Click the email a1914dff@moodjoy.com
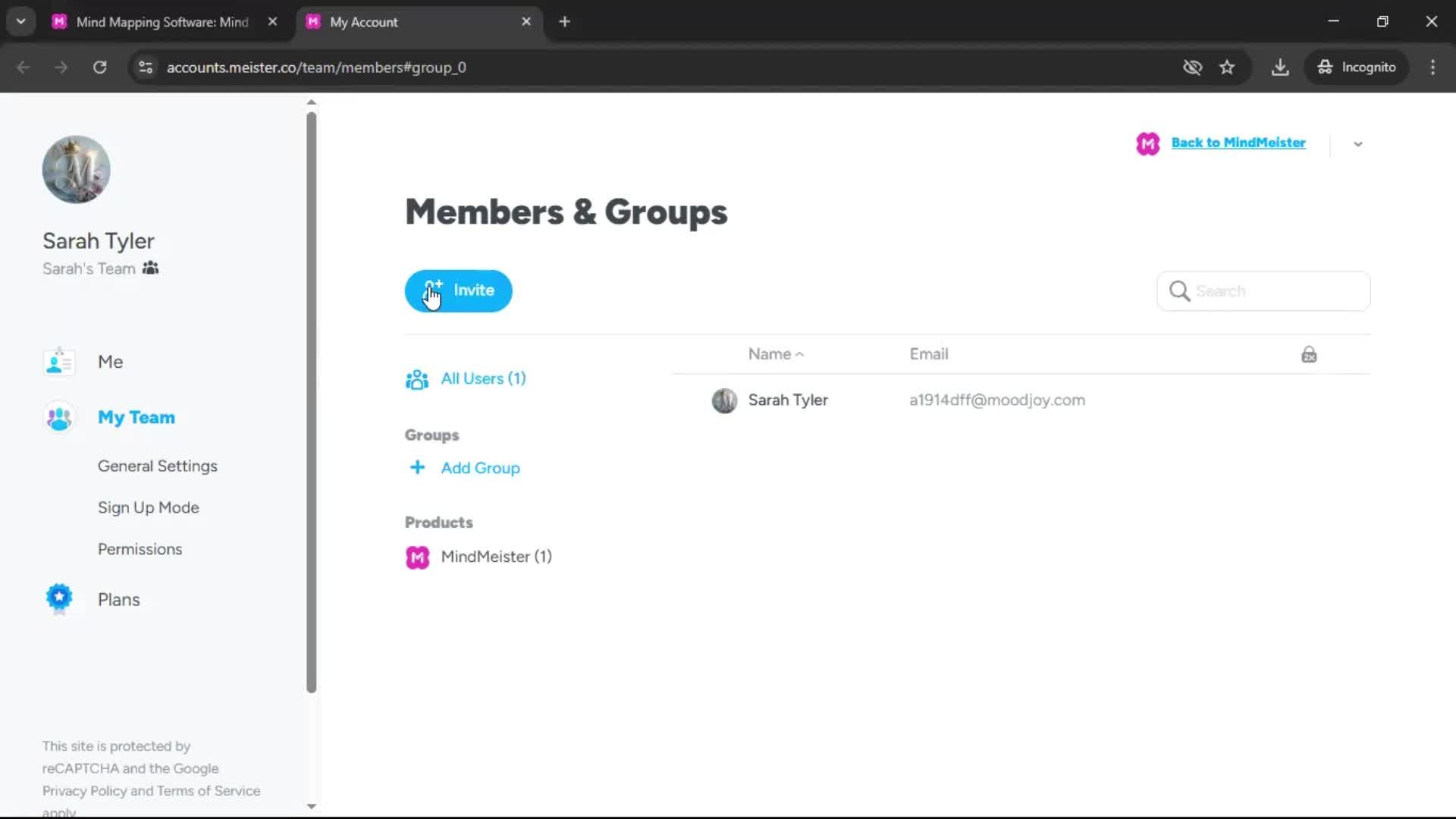The height and width of the screenshot is (819, 1456). click(997, 400)
